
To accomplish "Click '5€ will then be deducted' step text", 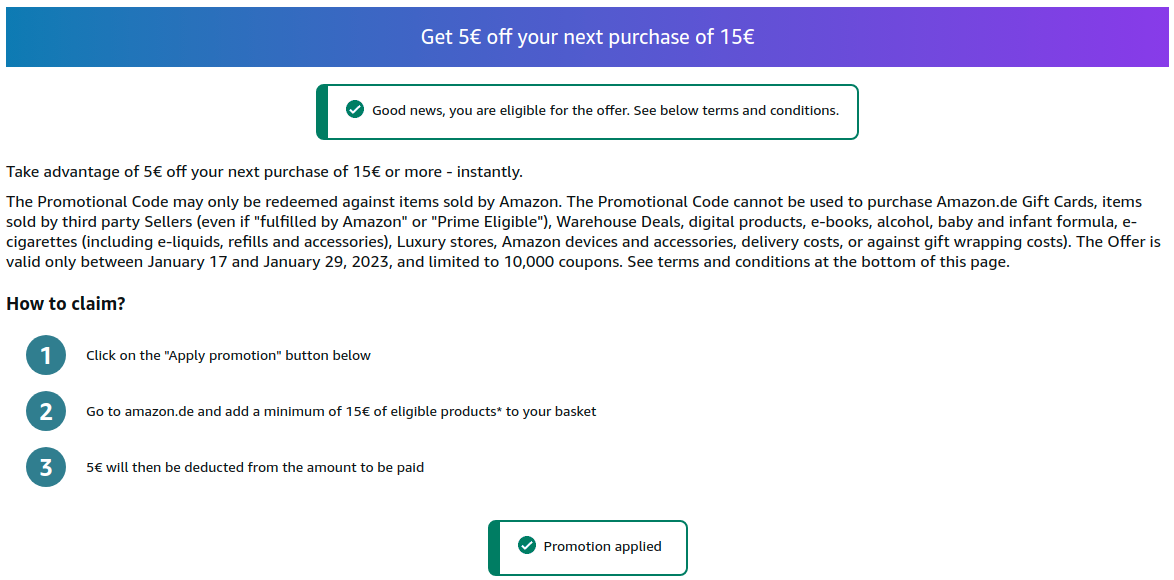I will [255, 467].
